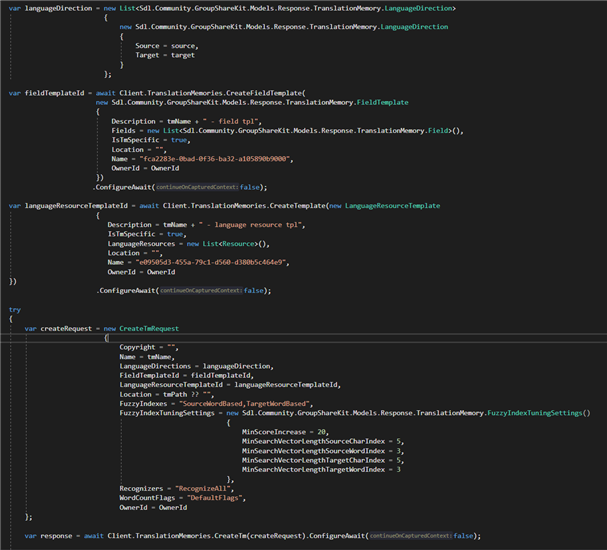The image size is (607, 550).
Task: Click the 'CreateTmRequest' type name
Action: tap(149, 328)
